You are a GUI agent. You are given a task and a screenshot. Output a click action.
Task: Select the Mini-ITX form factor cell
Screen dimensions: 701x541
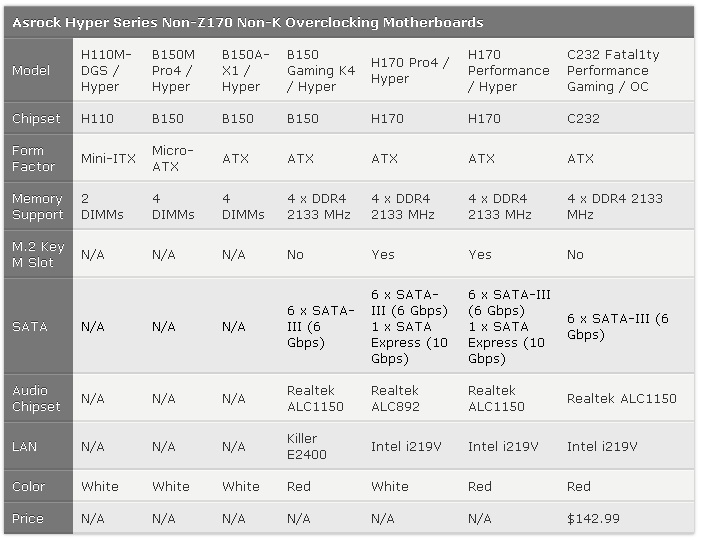tap(108, 159)
